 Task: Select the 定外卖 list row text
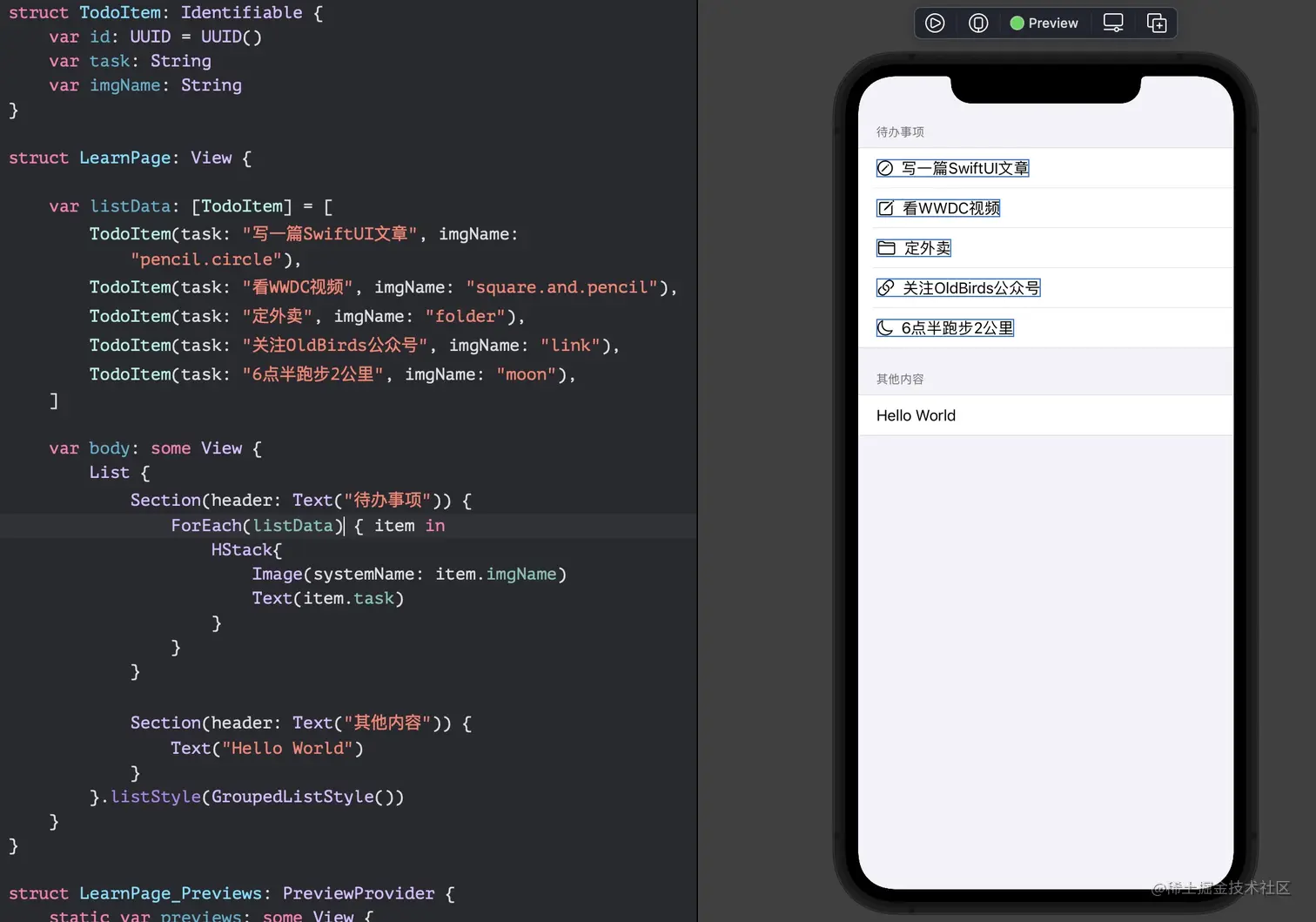click(x=928, y=248)
